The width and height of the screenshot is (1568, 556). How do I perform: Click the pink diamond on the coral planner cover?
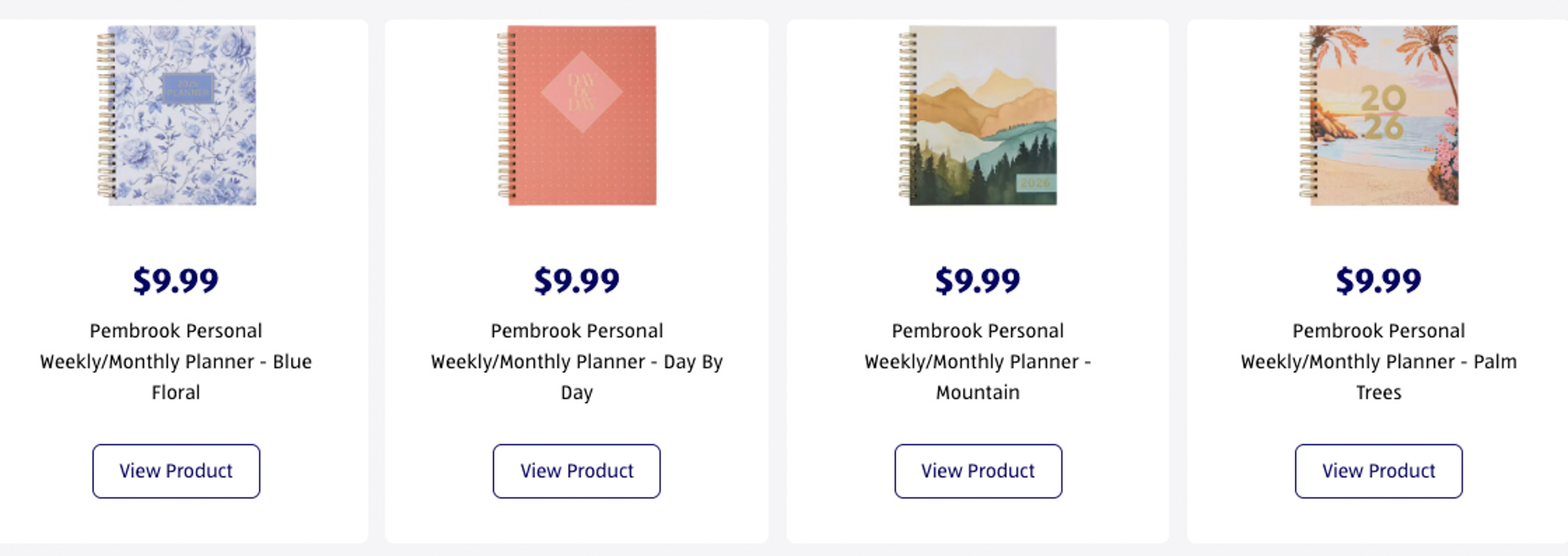[x=581, y=92]
